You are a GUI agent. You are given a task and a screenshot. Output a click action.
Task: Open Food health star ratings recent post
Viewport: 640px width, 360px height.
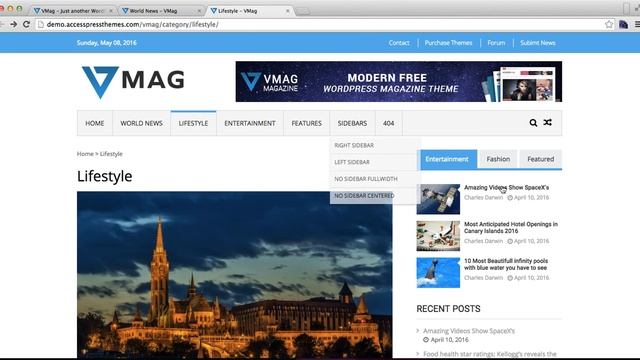tap(490, 354)
